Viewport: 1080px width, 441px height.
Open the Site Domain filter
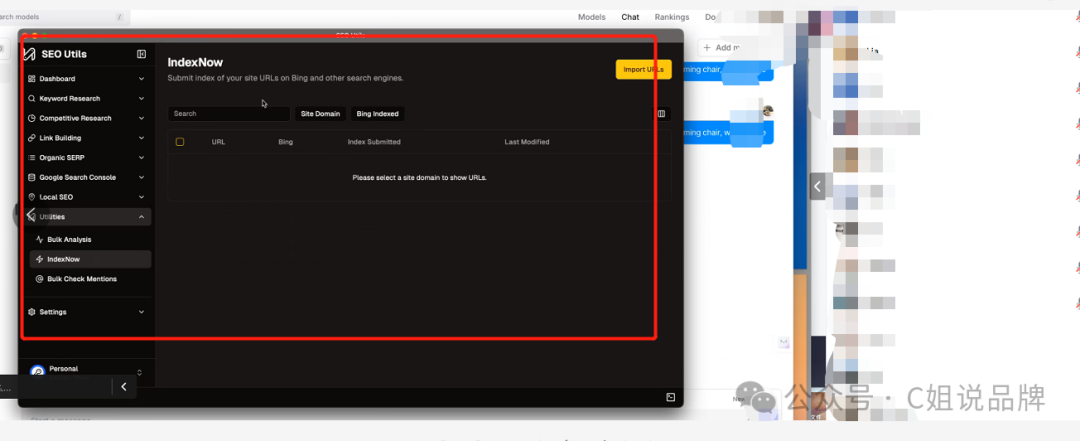(x=320, y=114)
